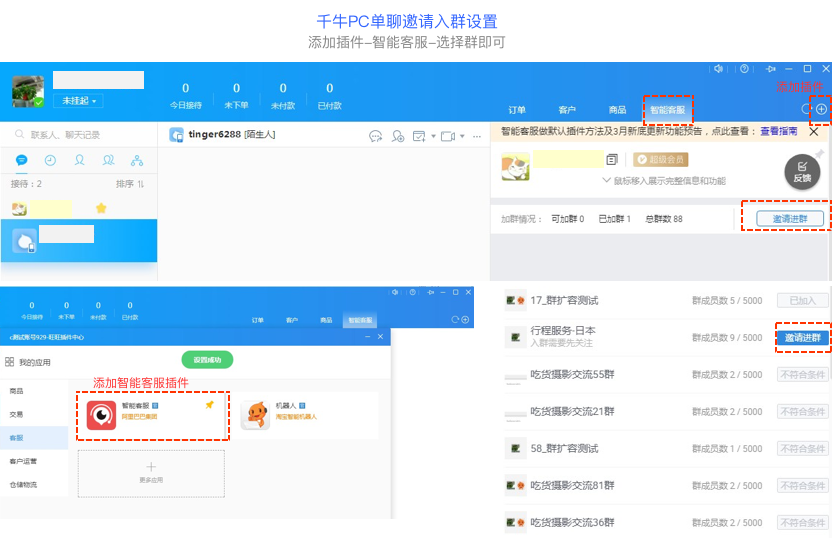Select the 58_群扩容测试 group name
This screenshot has width=832, height=538.
[x=564, y=448]
